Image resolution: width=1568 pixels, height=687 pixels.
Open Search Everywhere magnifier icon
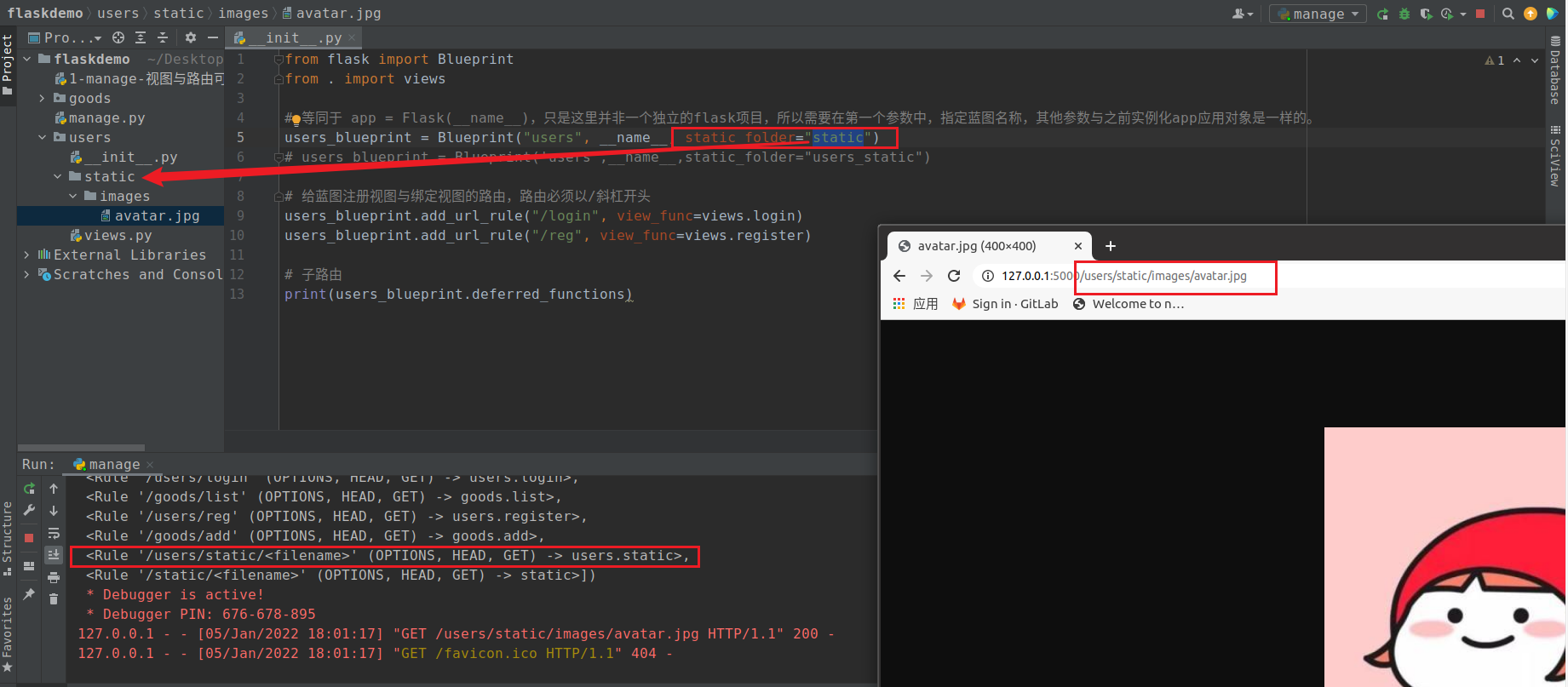[x=1508, y=14]
